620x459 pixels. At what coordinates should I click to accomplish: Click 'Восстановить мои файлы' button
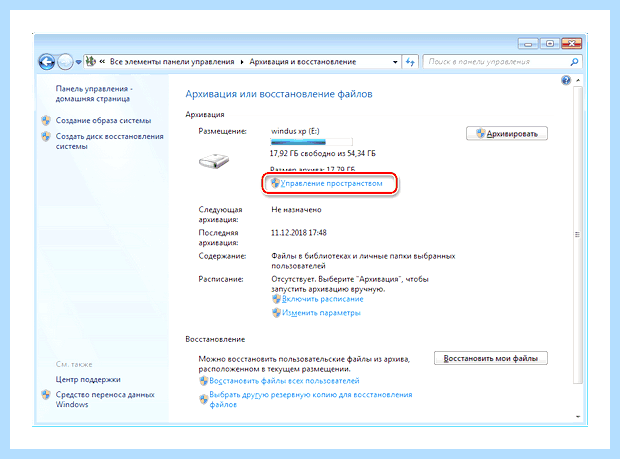pyautogui.click(x=491, y=358)
